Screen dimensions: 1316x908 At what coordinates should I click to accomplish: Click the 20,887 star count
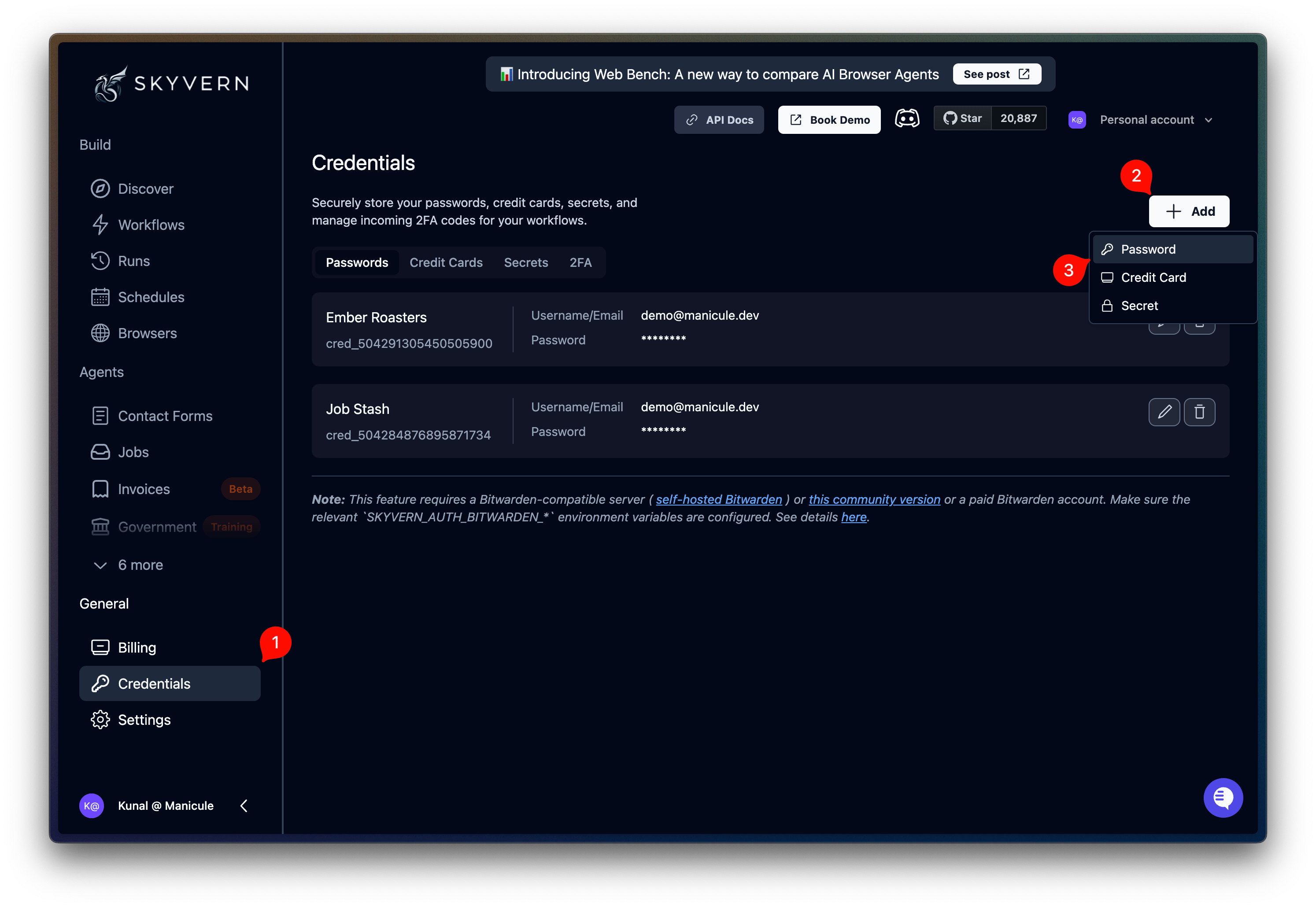click(1018, 118)
